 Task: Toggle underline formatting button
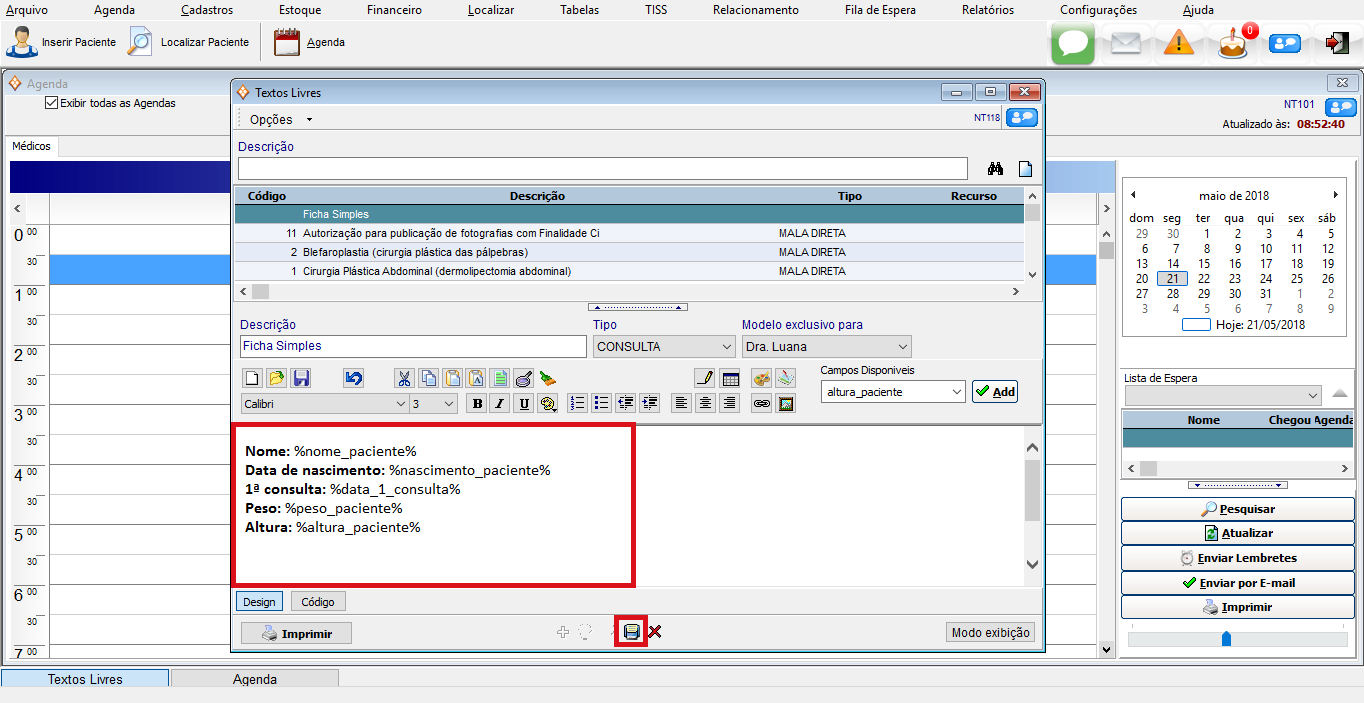523,404
